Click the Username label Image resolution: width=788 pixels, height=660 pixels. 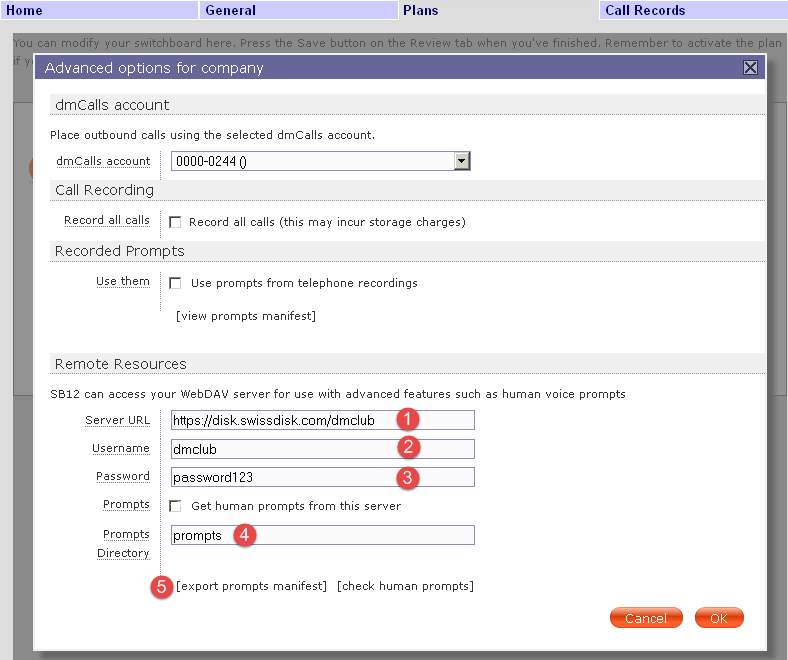point(121,448)
